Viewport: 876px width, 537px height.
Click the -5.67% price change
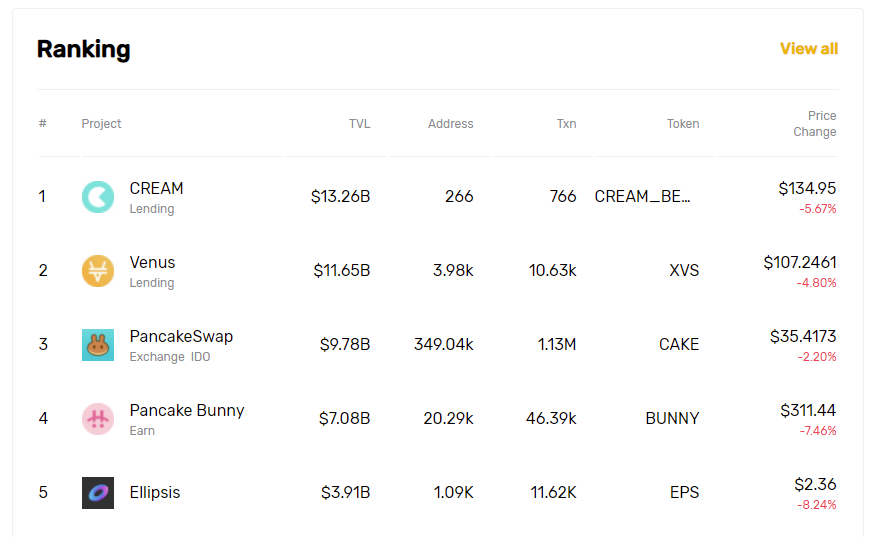[x=817, y=209]
